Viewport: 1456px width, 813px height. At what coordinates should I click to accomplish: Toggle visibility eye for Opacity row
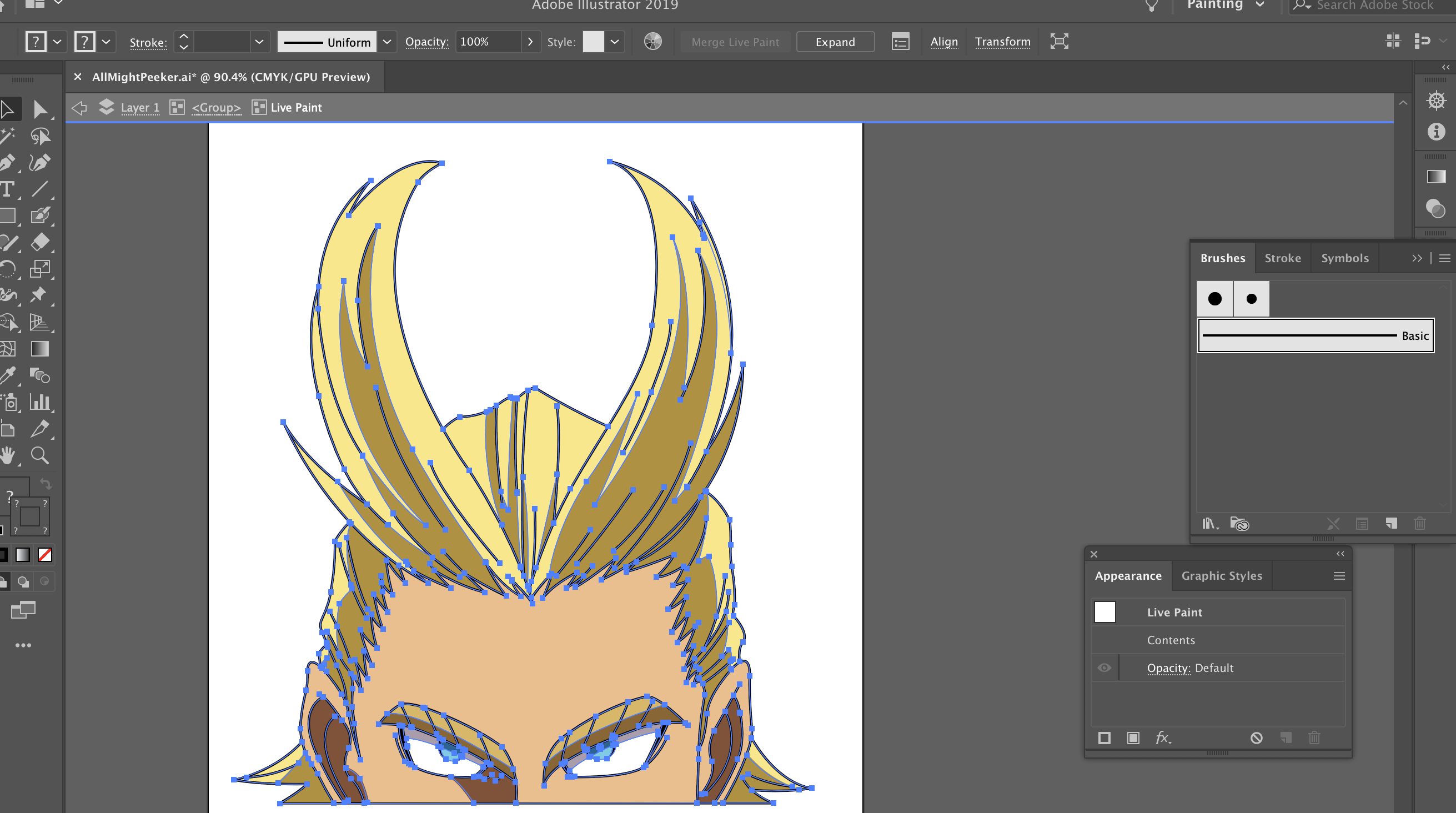[1104, 668]
